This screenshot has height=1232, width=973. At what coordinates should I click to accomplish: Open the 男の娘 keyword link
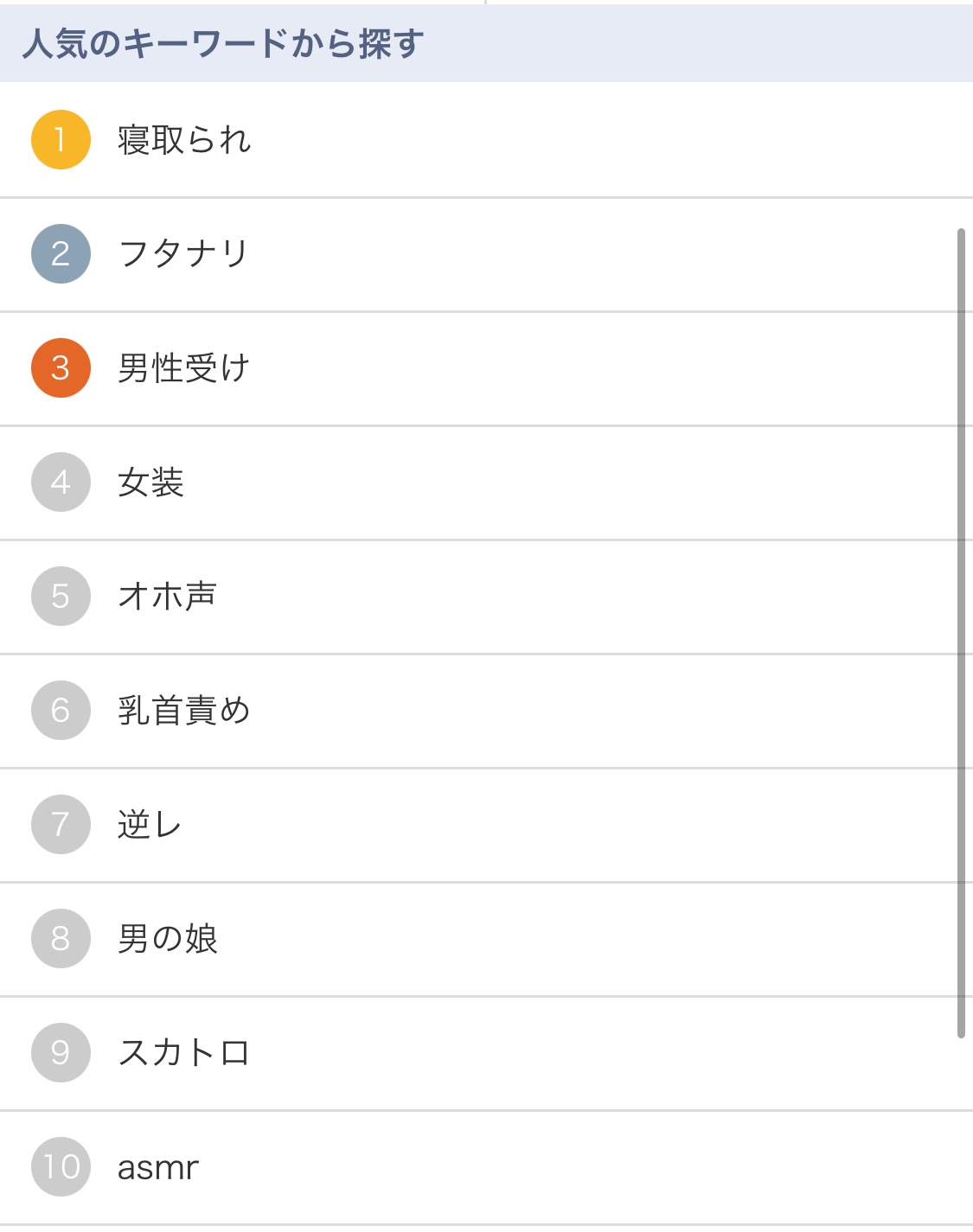pyautogui.click(x=167, y=939)
